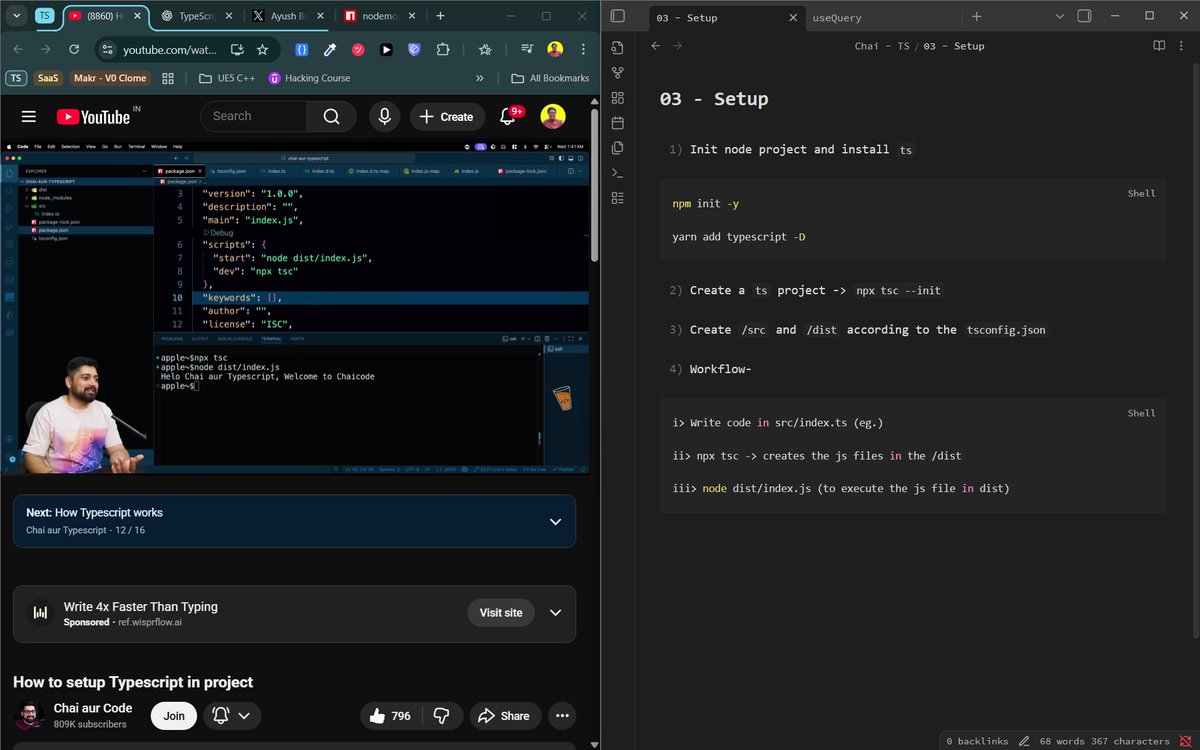The image size is (1200, 750).
Task: Open today's daily note via the calendar icon
Action: pos(617,122)
